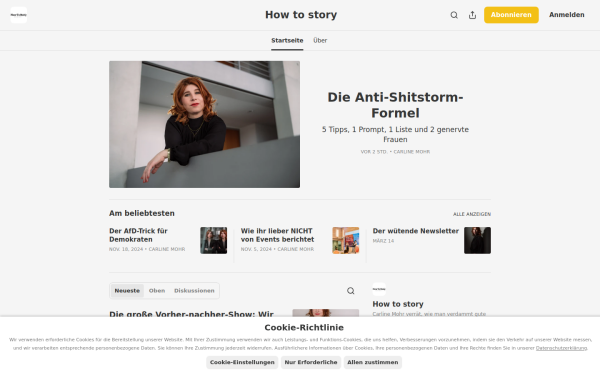The width and height of the screenshot is (600, 375).
Task: Click the Am beliebtesten heading
Action: tap(142, 214)
